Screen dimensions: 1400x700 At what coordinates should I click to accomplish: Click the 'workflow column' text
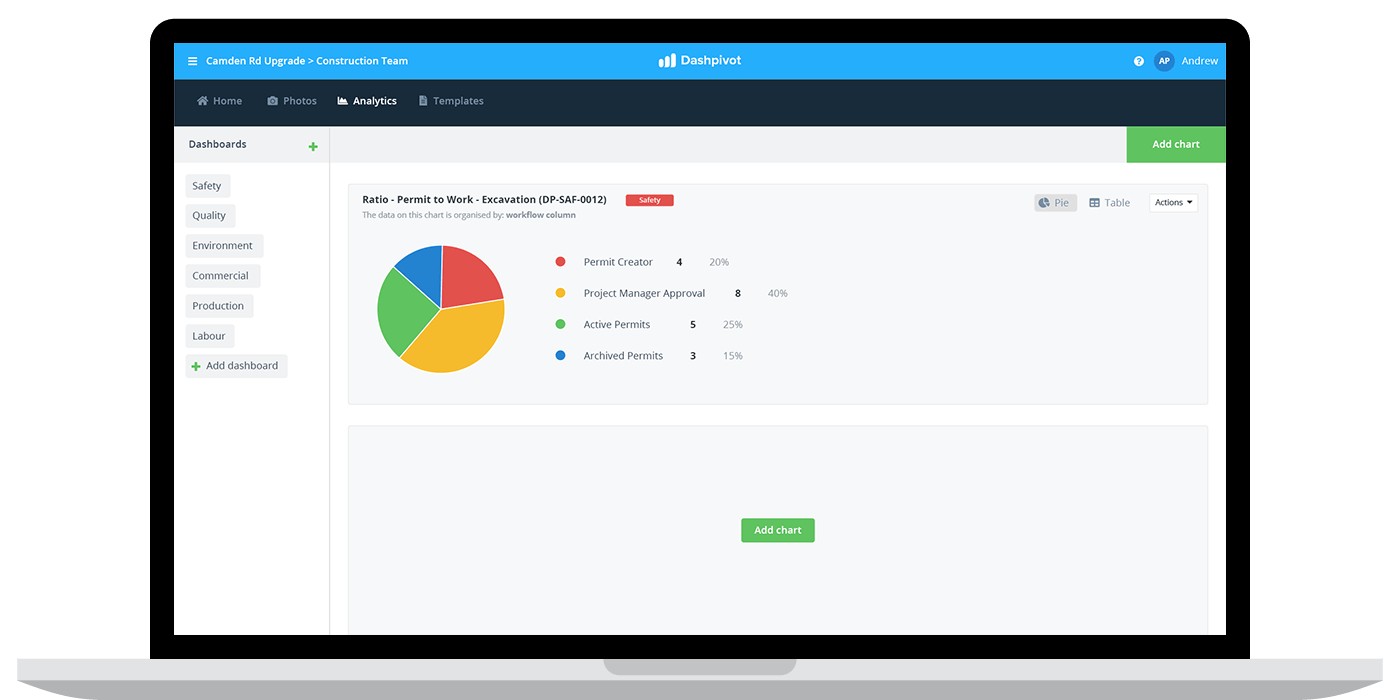[541, 215]
